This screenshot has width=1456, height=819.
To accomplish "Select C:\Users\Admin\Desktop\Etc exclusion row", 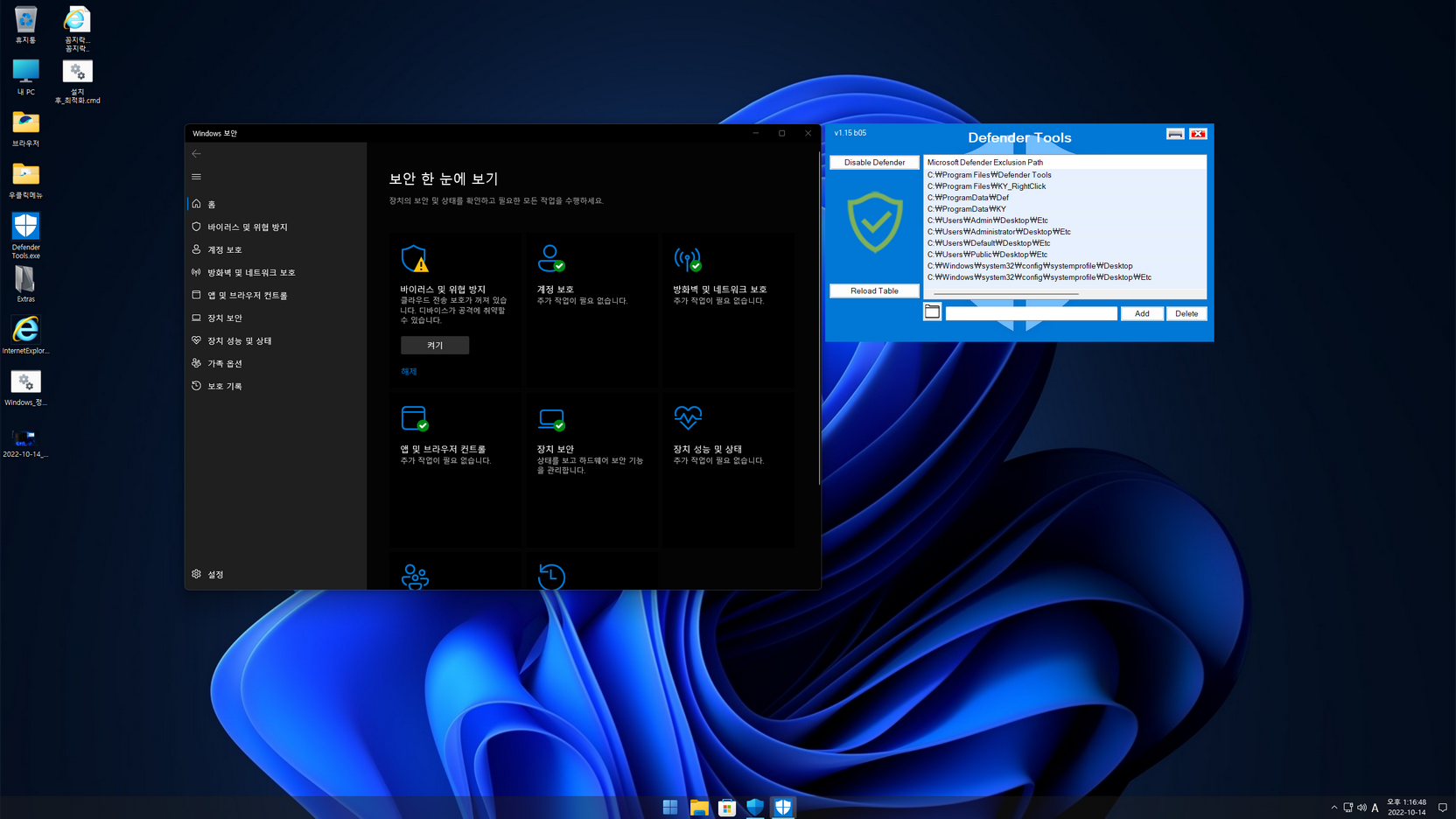I will [x=1065, y=220].
